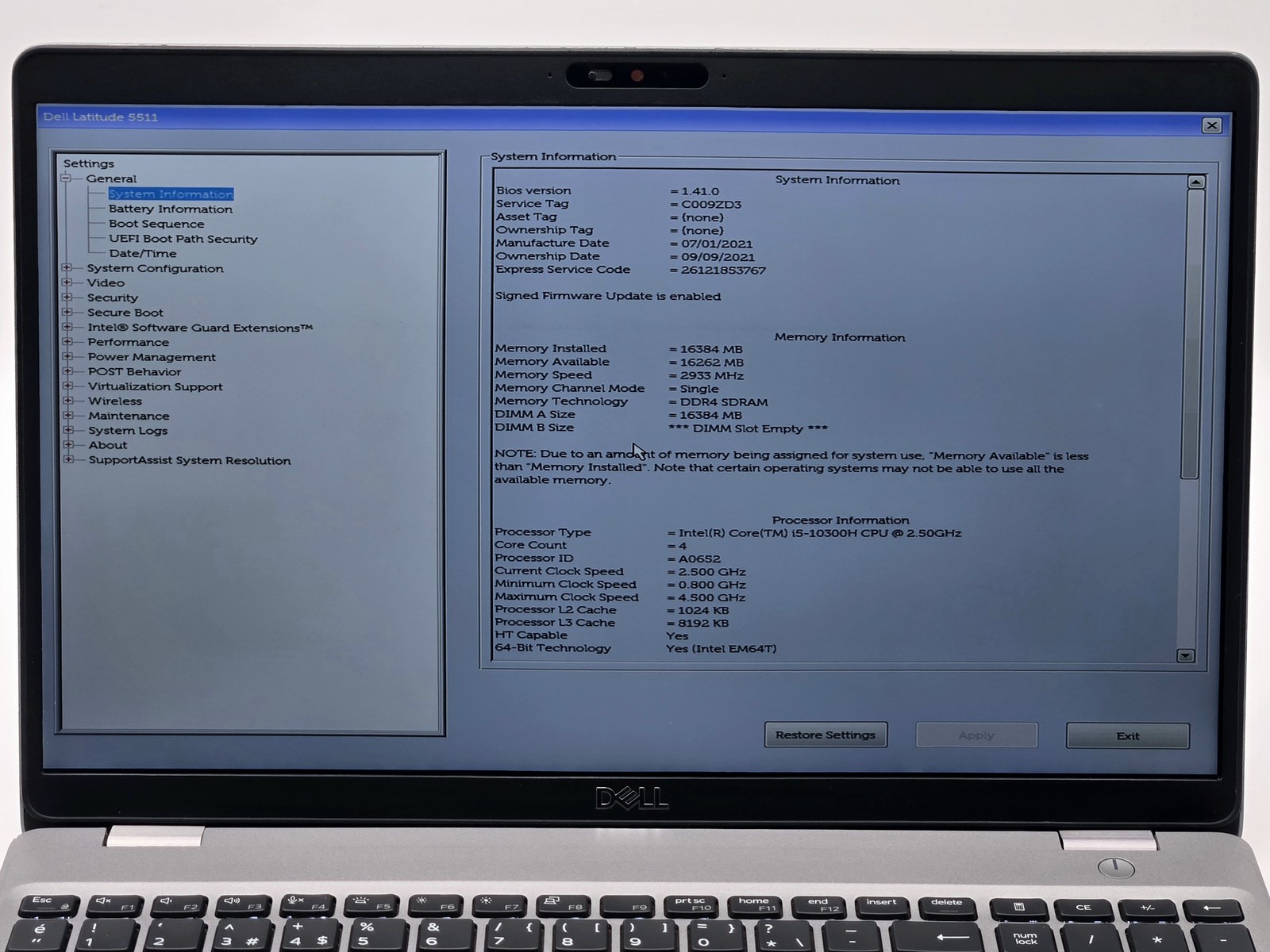Click the System Information scrollbar thumb
This screenshot has width=1270, height=952.
(1192, 334)
